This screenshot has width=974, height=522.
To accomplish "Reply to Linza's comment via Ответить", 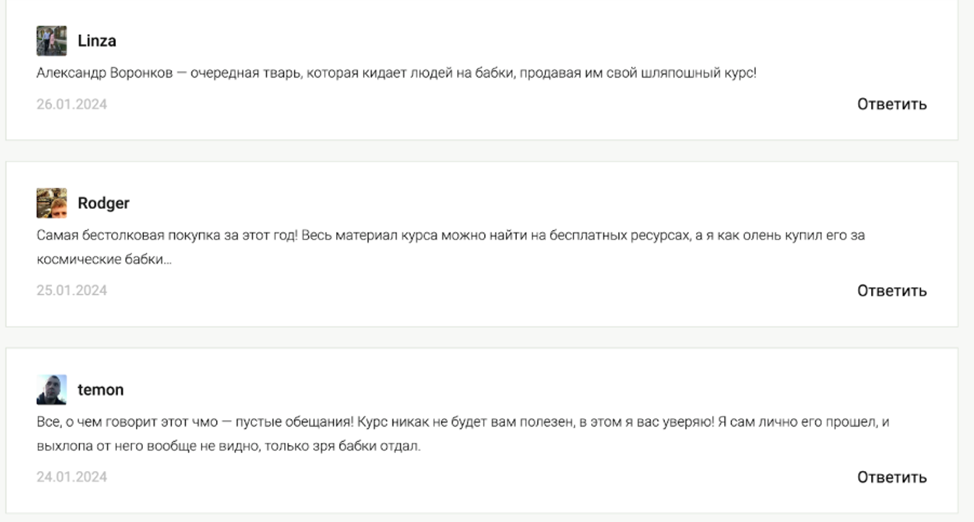I will [x=892, y=104].
